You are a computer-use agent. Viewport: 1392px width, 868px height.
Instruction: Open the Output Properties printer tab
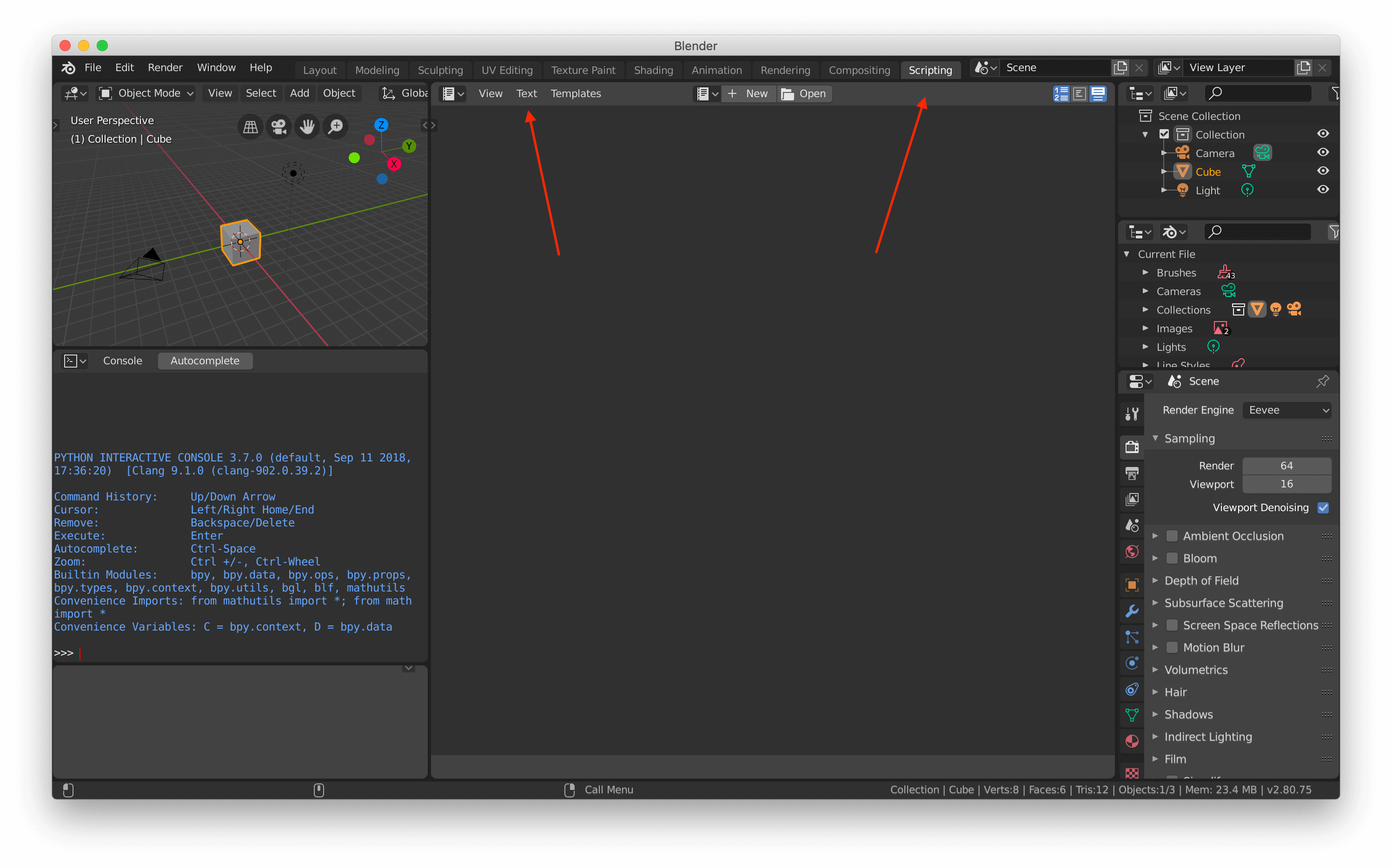pyautogui.click(x=1131, y=473)
